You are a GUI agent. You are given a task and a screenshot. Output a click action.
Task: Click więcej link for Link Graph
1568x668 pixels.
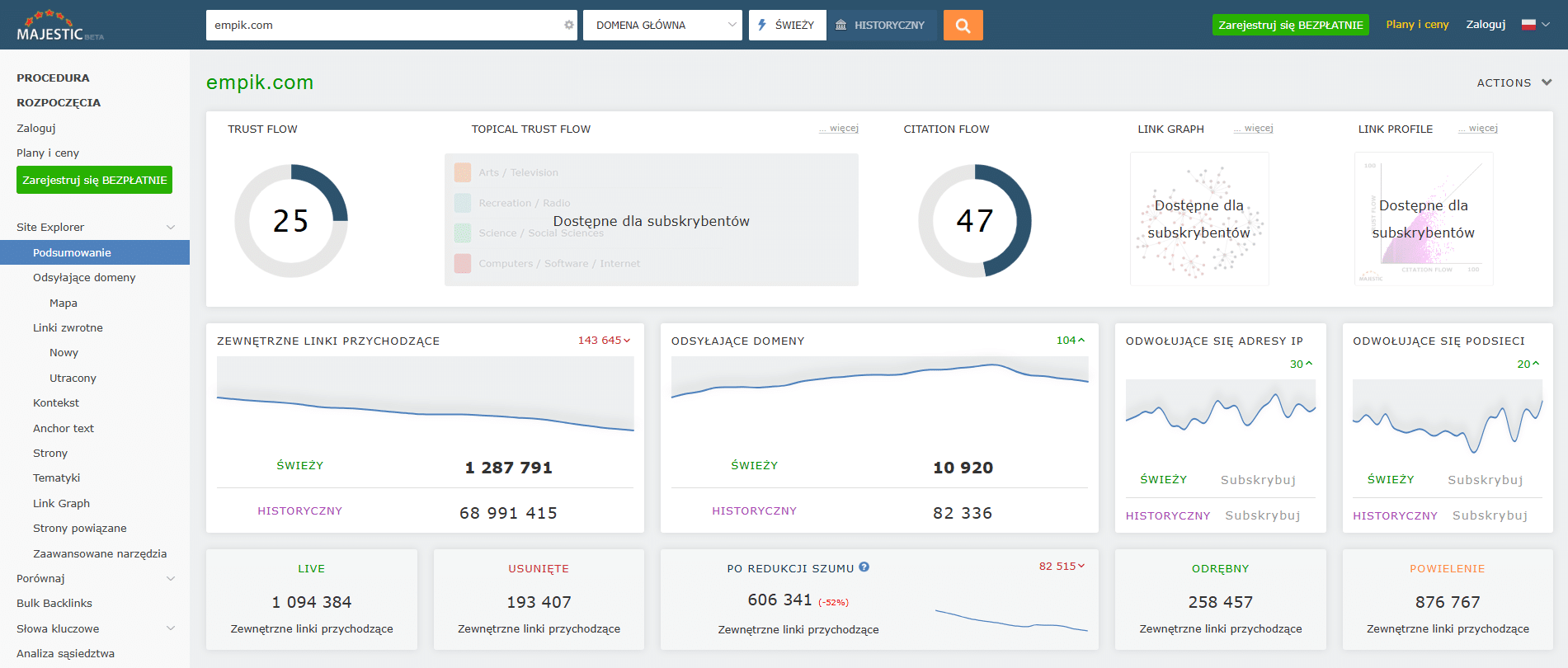click(x=1254, y=129)
